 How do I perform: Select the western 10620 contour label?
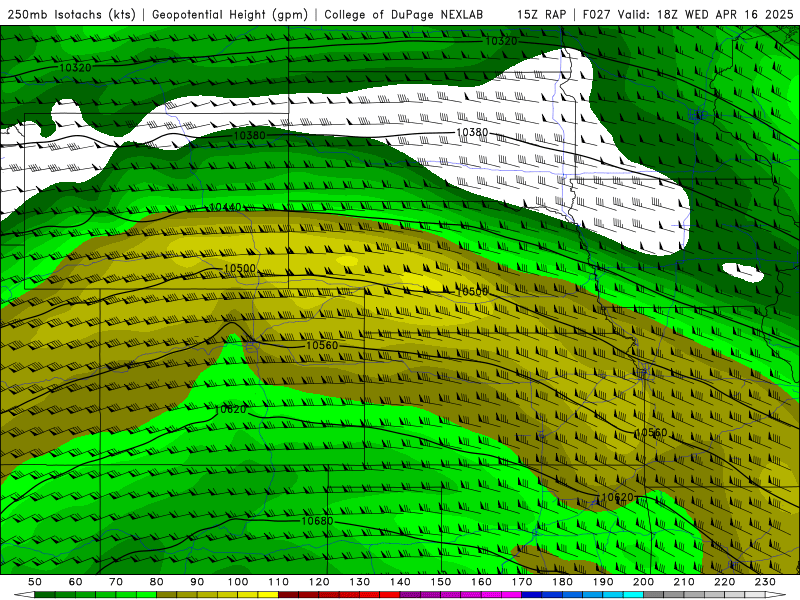[231, 409]
